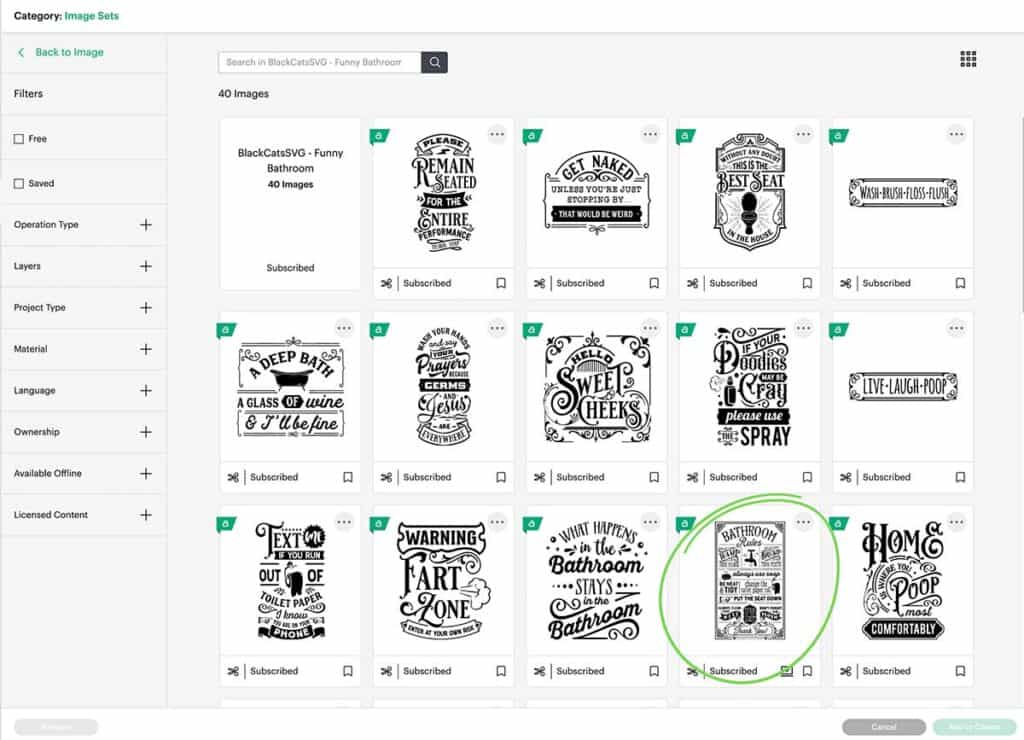Click the search magnifier button
Viewport: 1024px width, 740px height.
click(434, 62)
